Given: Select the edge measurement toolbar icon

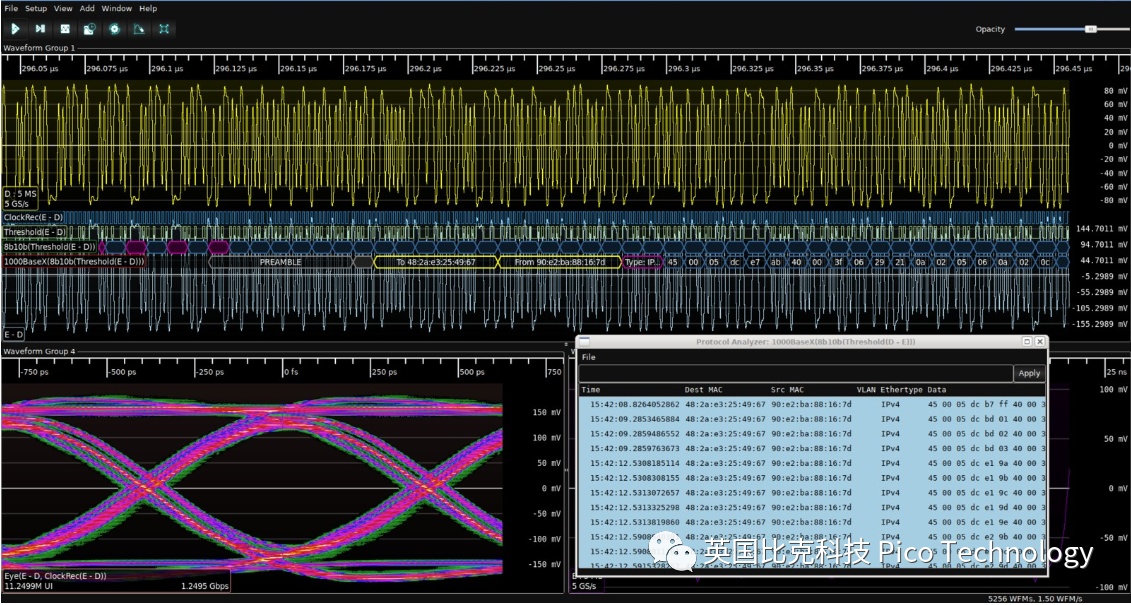Looking at the screenshot, I should point(140,29).
